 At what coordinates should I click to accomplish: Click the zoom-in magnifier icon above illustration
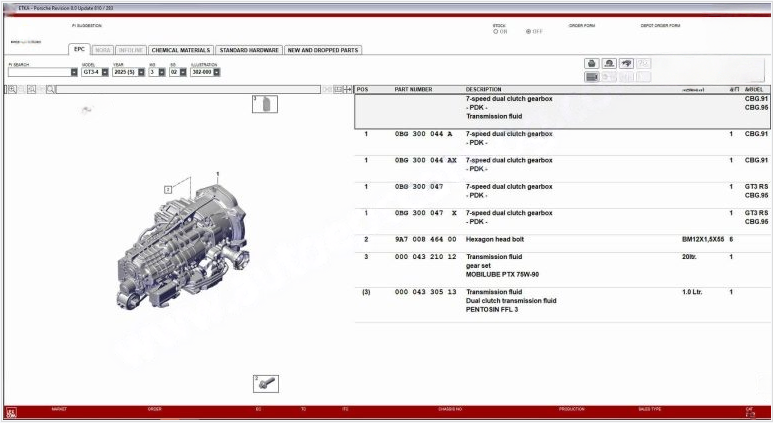tap(11, 89)
